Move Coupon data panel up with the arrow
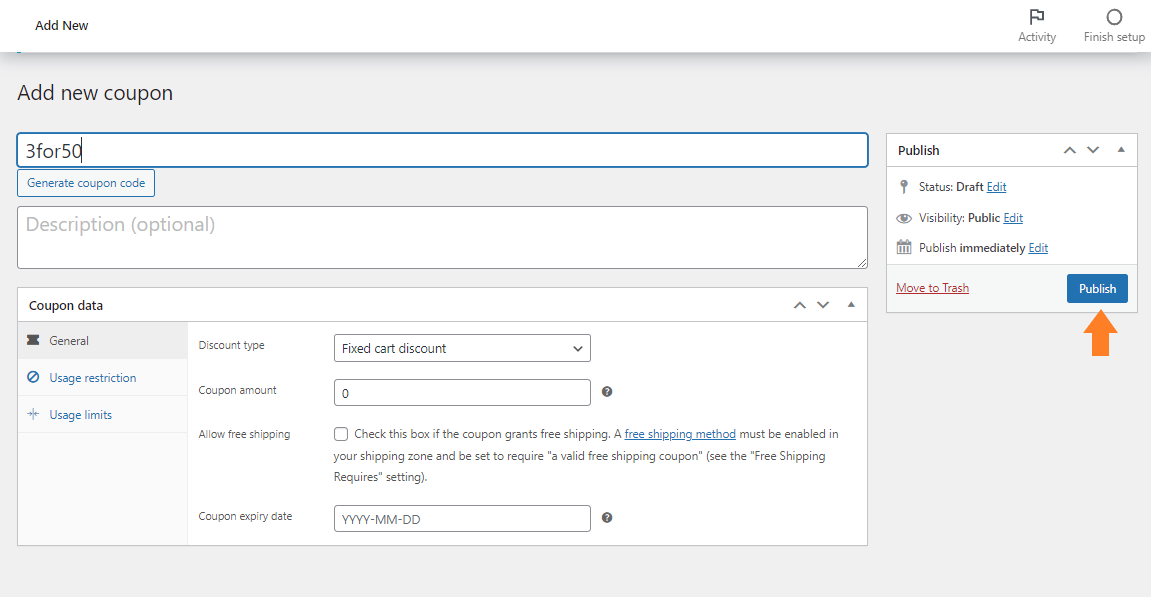1151x597 pixels. pos(799,305)
